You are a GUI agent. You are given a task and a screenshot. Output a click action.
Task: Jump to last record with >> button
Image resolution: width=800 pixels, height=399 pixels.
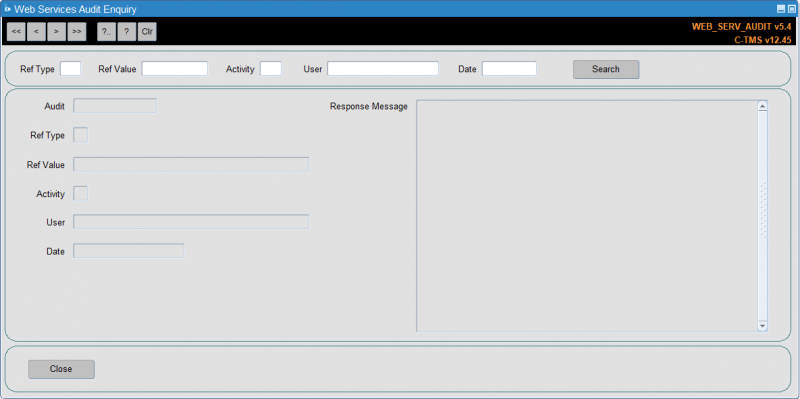click(x=77, y=32)
